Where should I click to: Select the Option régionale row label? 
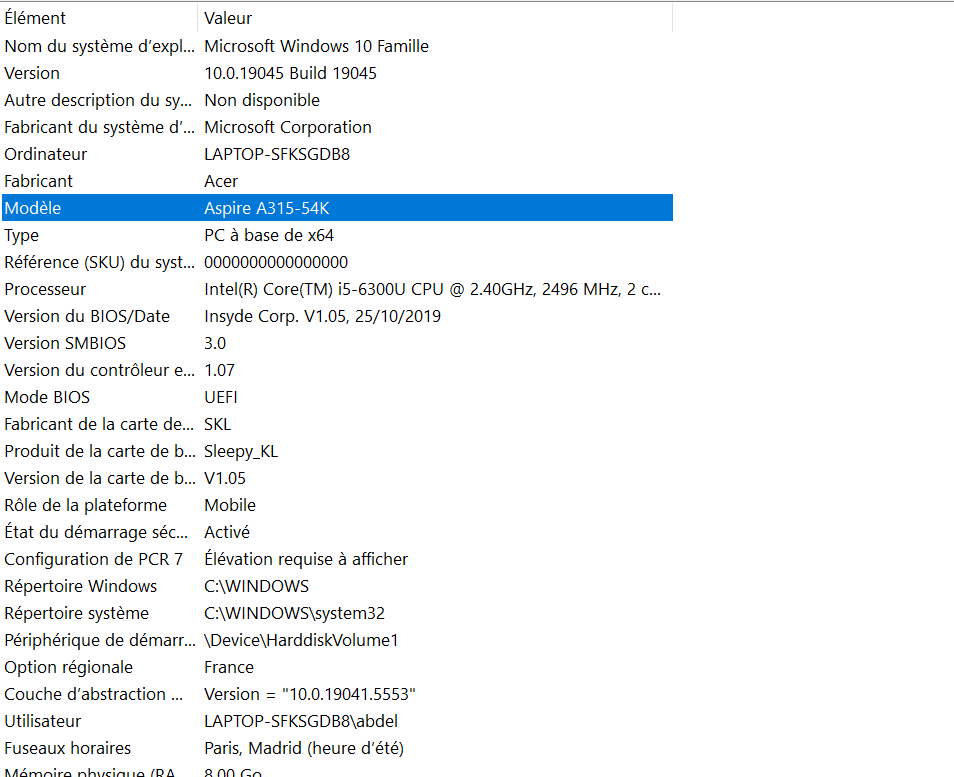point(68,667)
